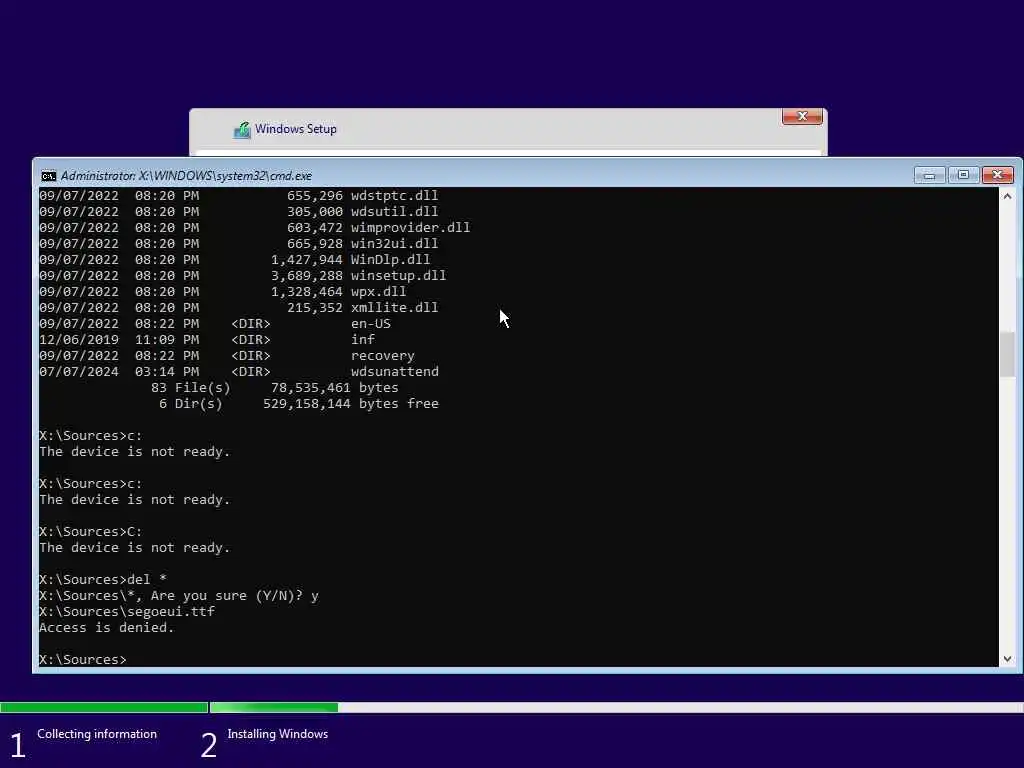Click the console vertical scrollbar thumb

tap(1007, 354)
